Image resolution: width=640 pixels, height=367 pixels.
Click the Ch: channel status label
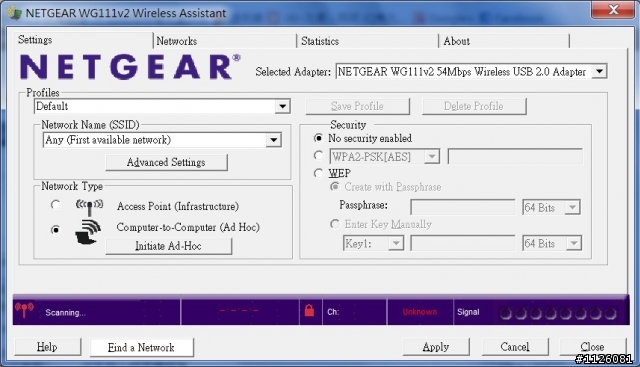[333, 312]
